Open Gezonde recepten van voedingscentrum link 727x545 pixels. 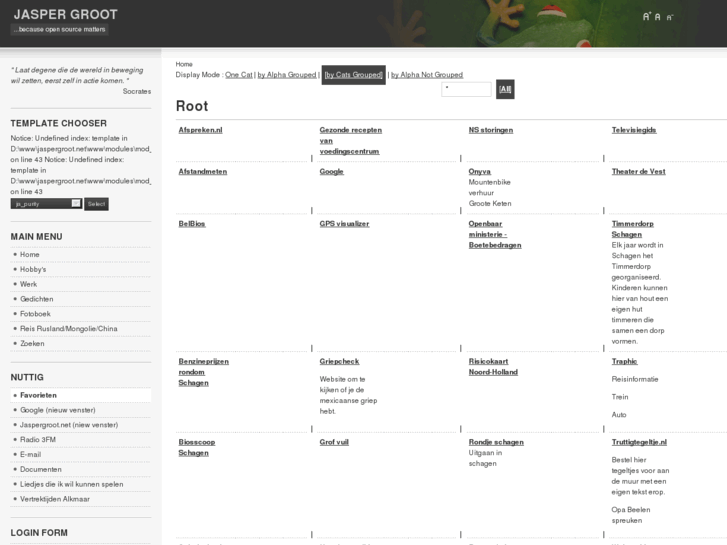click(x=351, y=141)
